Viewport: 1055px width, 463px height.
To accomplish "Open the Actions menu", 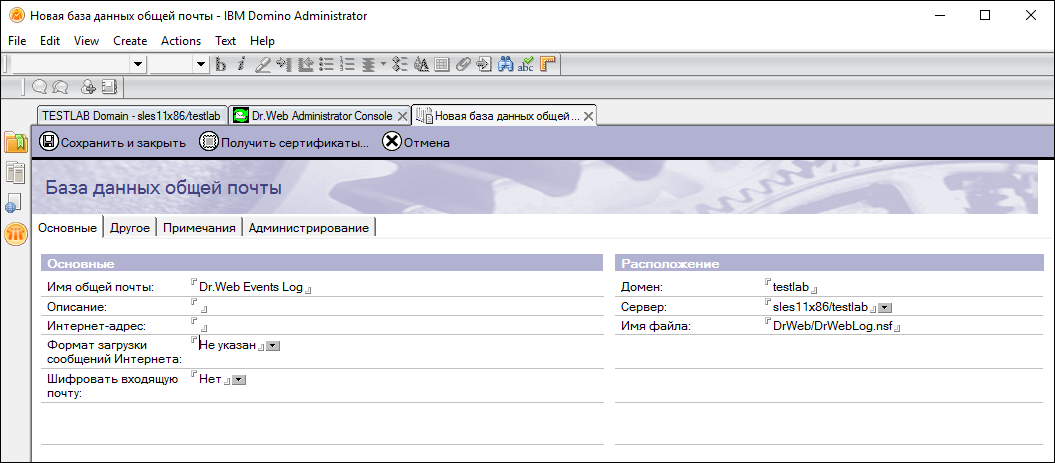I will pyautogui.click(x=181, y=41).
